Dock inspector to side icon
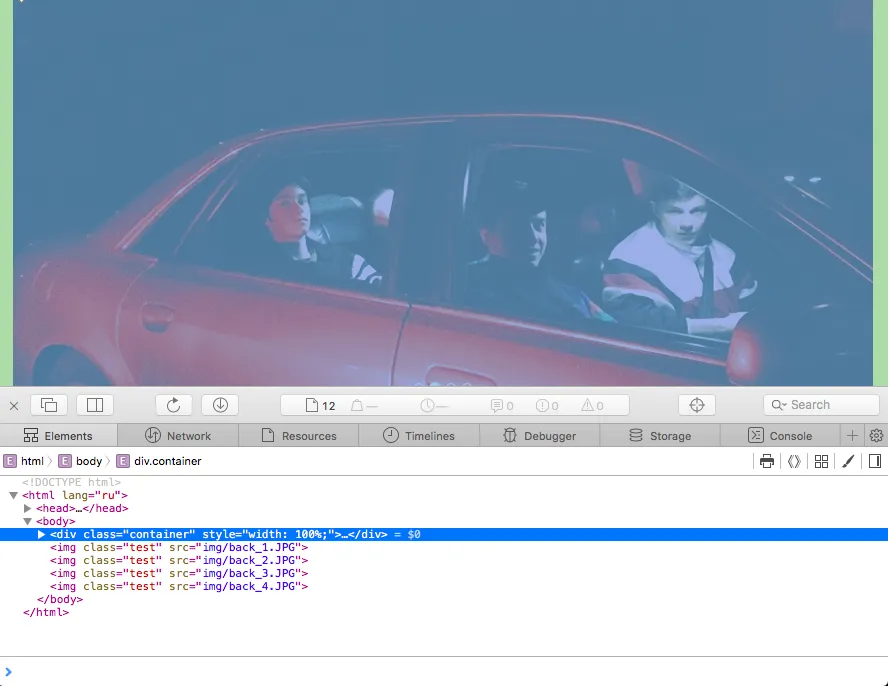The height and width of the screenshot is (686, 888). (x=95, y=405)
